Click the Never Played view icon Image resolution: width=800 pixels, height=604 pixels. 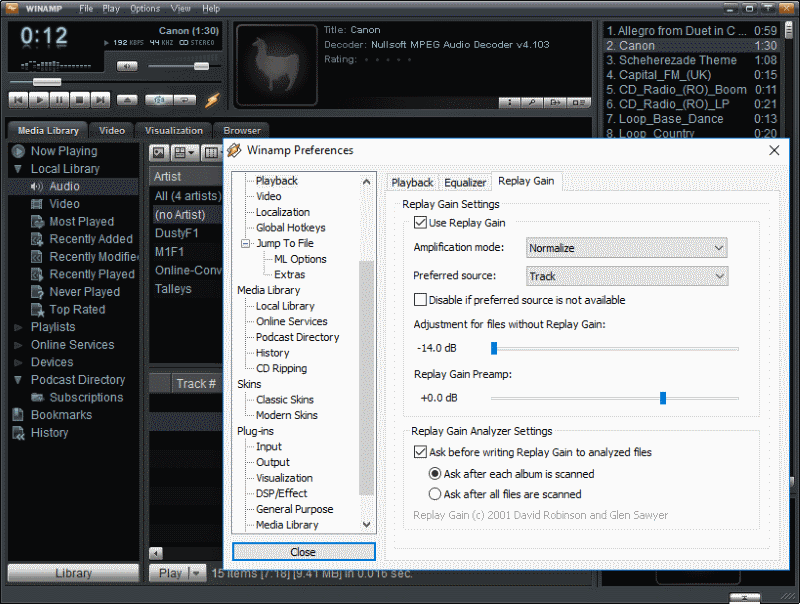(x=37, y=292)
